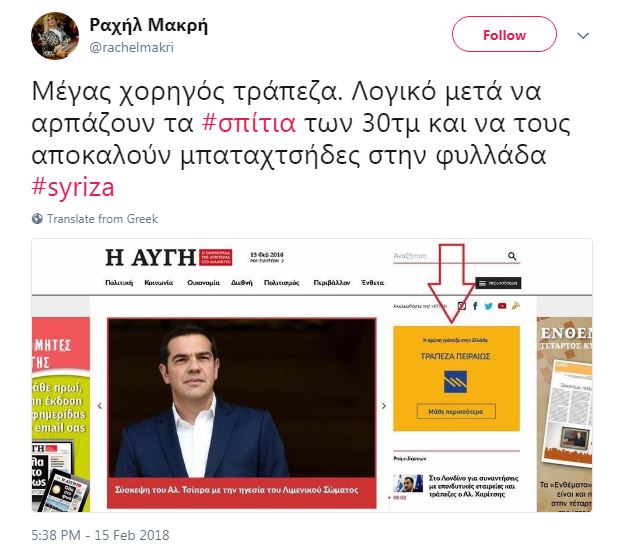Screen dimensions: 624x549
Task: Open the Πολιτική menu item
Action: pos(119,282)
